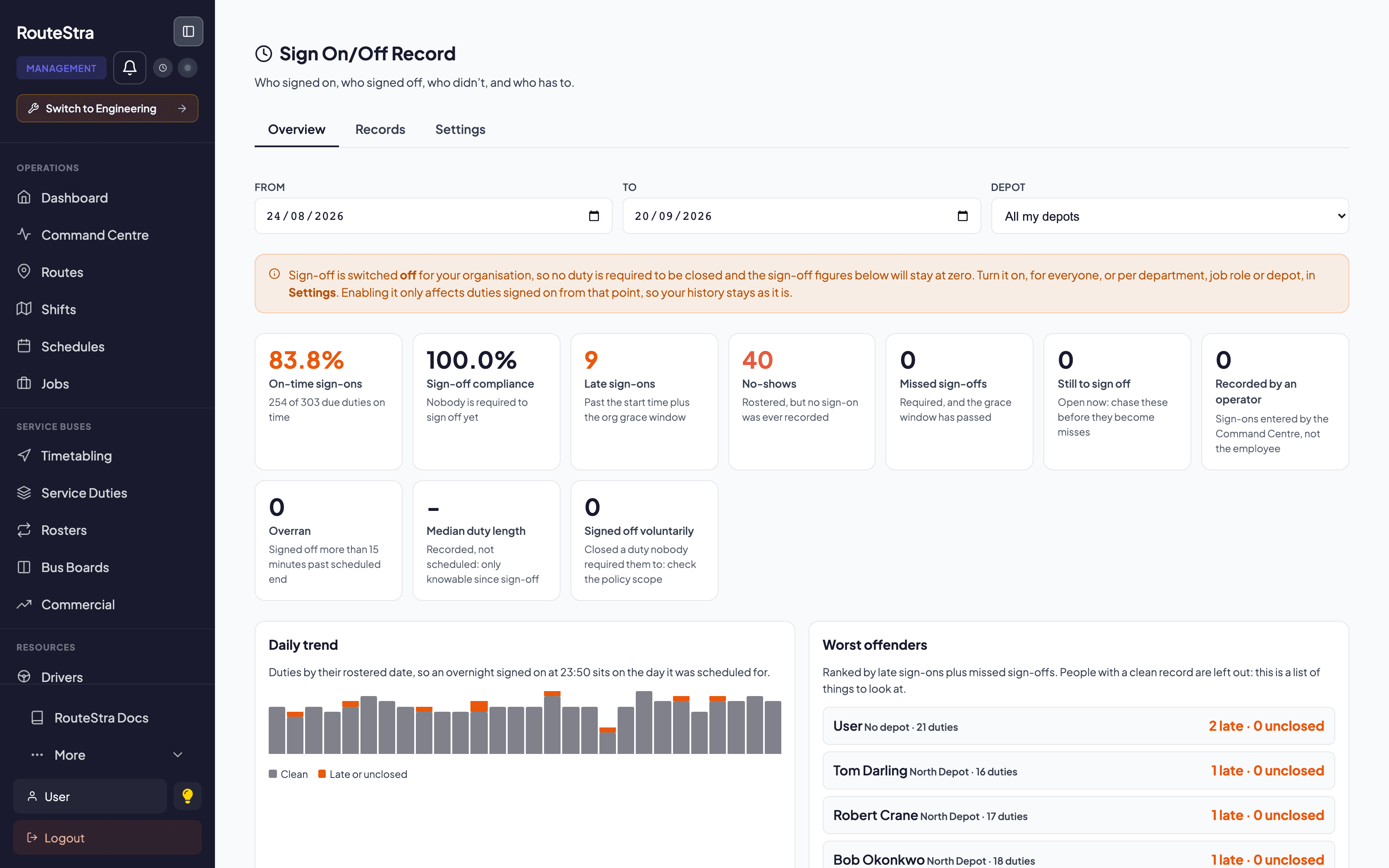
Task: Collapse the sidebar with the panel icon
Action: click(188, 31)
